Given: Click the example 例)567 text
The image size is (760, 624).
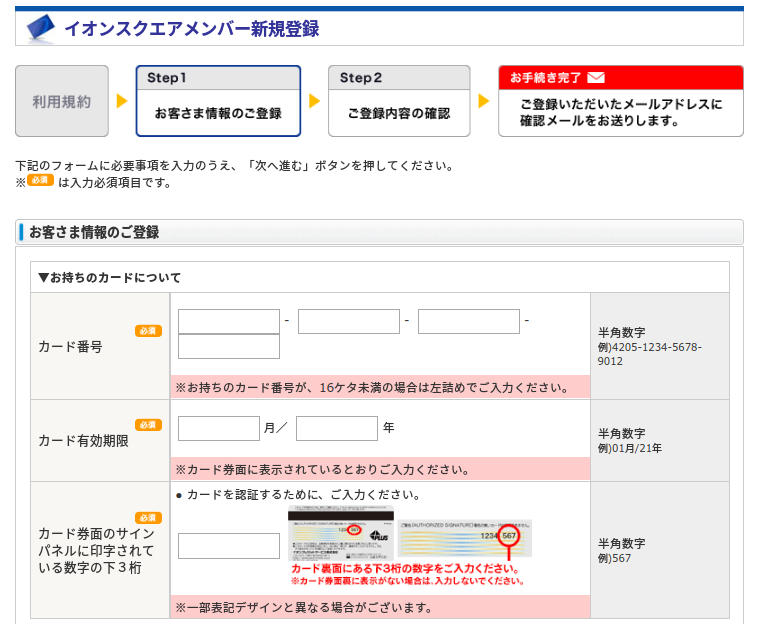Looking at the screenshot, I should [x=614, y=558].
